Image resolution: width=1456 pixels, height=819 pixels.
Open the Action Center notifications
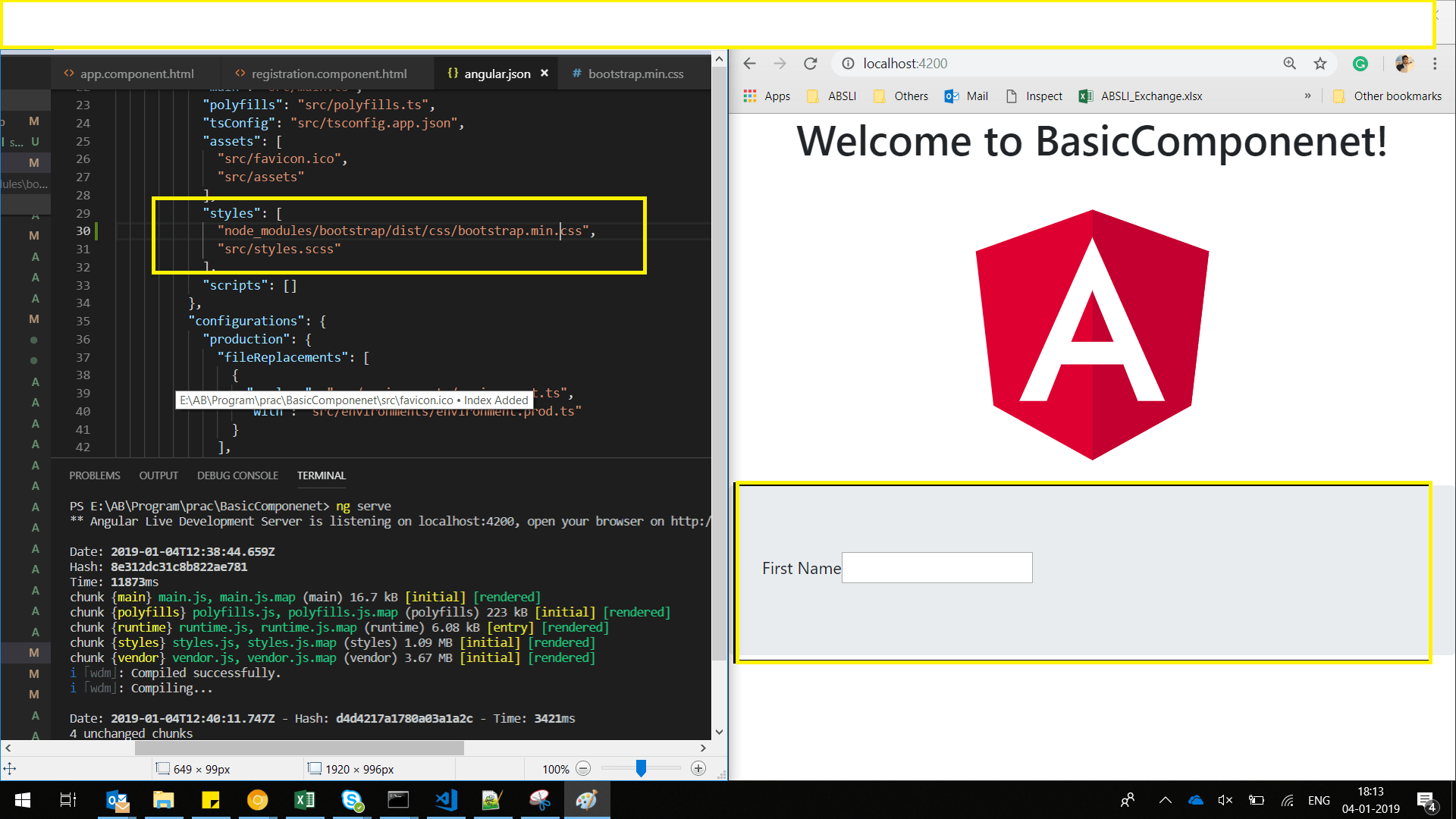point(1426,801)
